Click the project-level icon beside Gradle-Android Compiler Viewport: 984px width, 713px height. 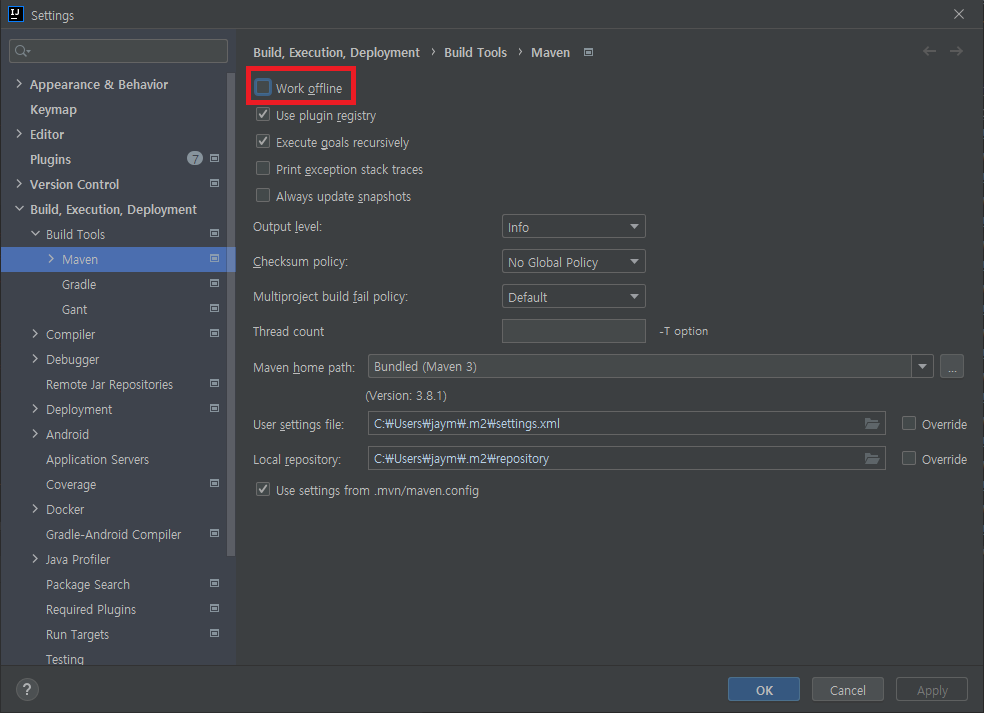(x=215, y=533)
